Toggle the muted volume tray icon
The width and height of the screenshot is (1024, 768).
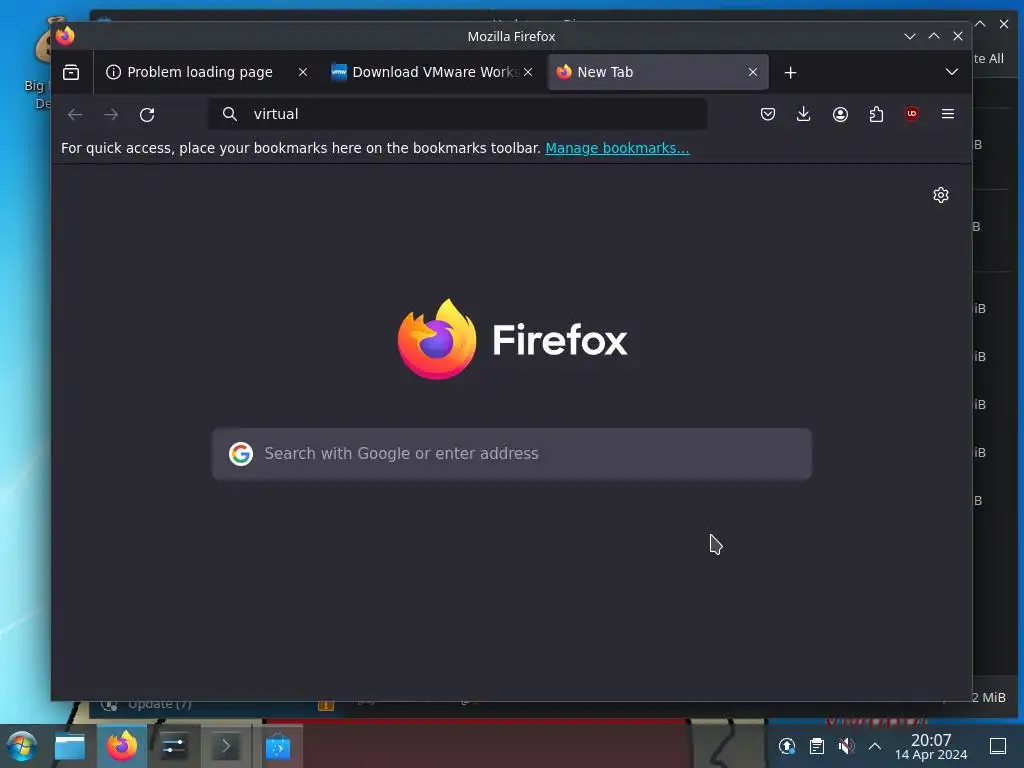pos(846,746)
